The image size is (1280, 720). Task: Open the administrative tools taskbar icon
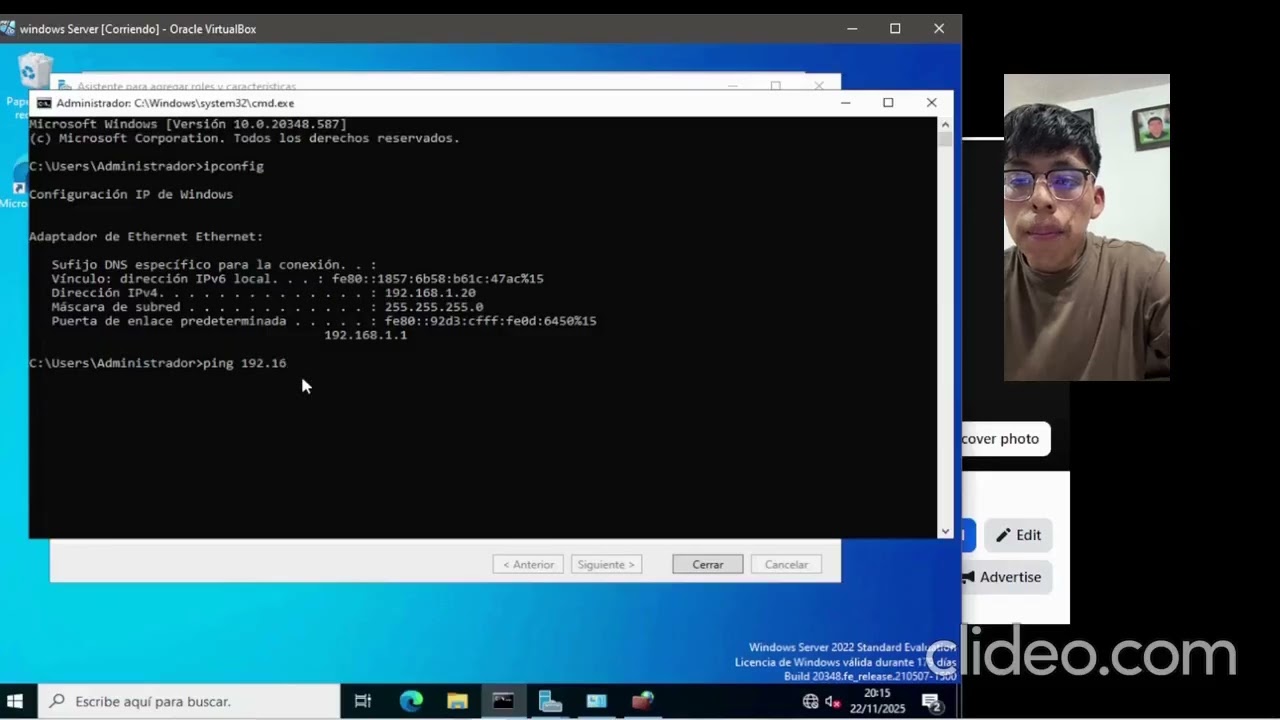pyautogui.click(x=596, y=701)
